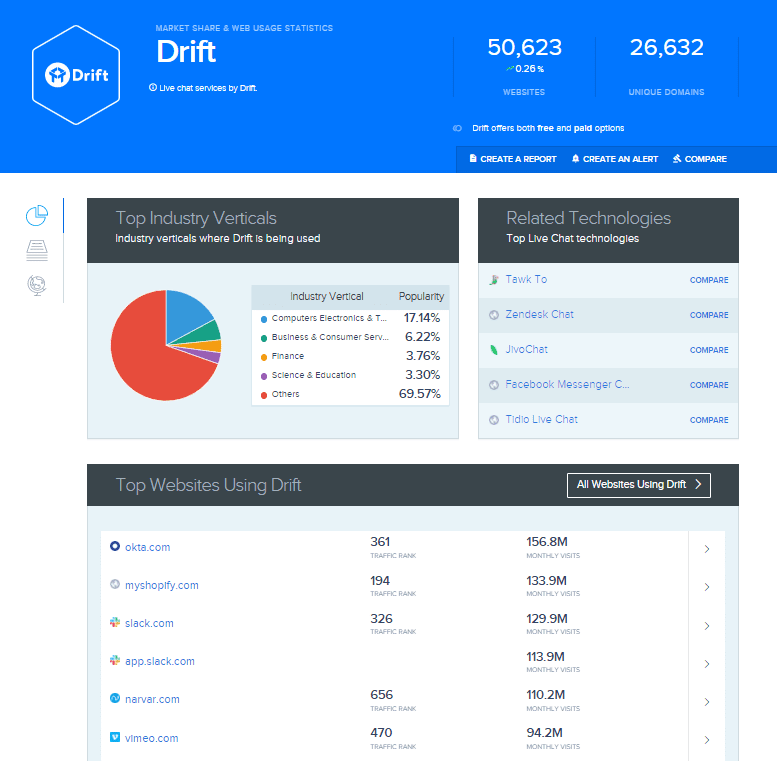Click the Tidio Live Chat logo icon

point(494,420)
